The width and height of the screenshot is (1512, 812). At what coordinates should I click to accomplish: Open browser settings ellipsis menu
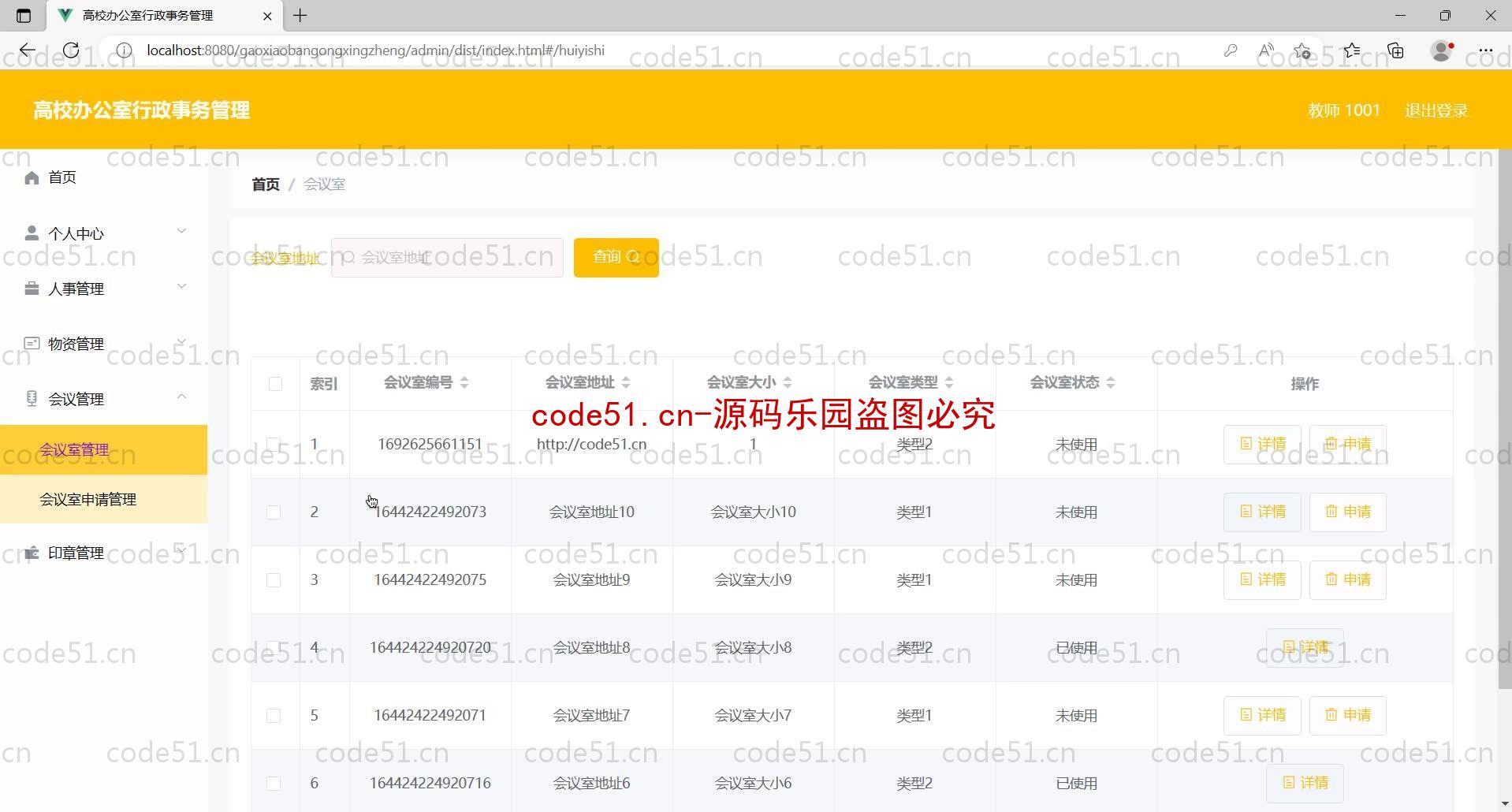1485,50
